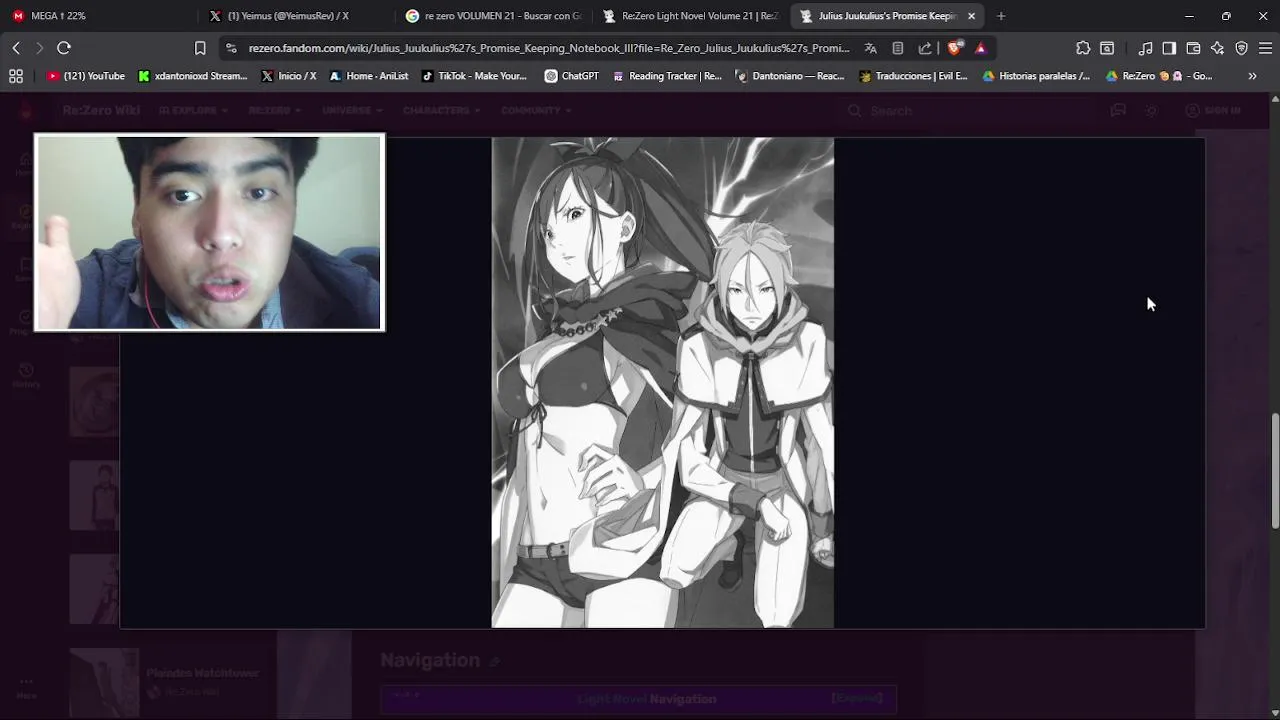The height and width of the screenshot is (720, 1280).
Task: Open the extensions puzzle icon
Action: click(1083, 48)
